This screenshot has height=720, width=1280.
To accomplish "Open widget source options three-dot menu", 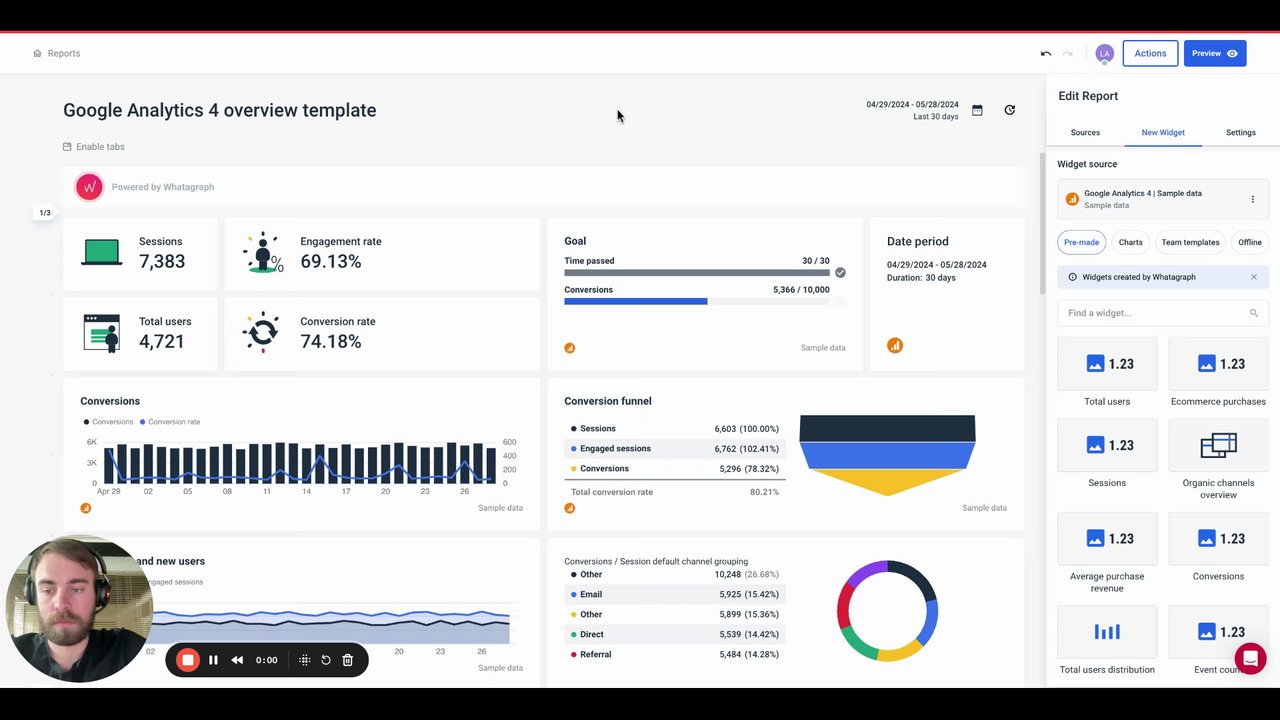I will [1252, 199].
